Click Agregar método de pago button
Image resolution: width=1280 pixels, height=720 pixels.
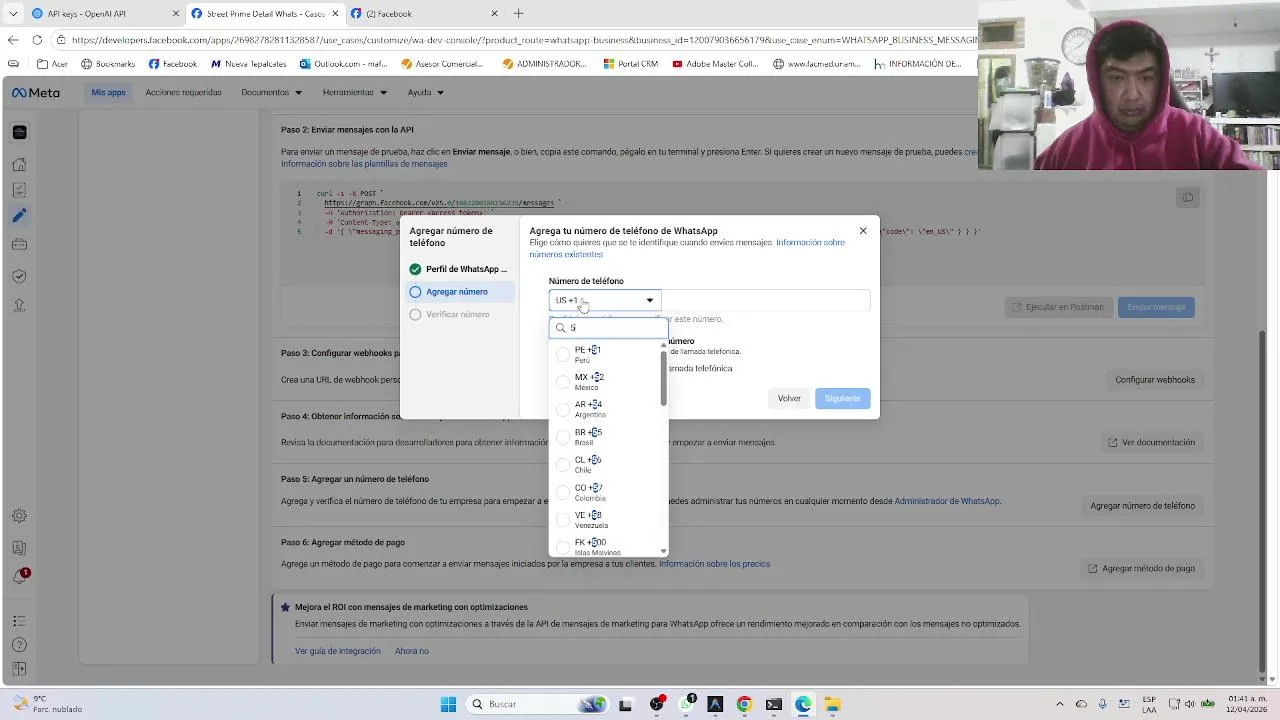1141,568
